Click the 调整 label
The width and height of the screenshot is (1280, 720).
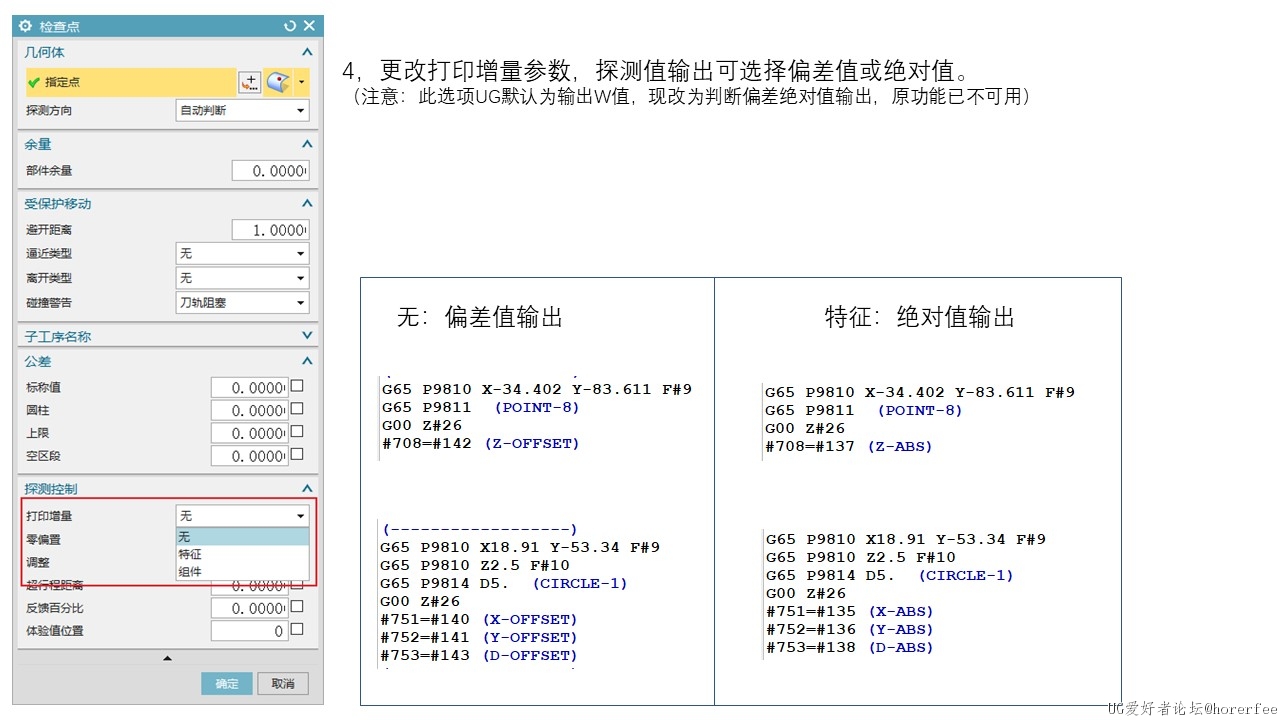tap(38, 562)
